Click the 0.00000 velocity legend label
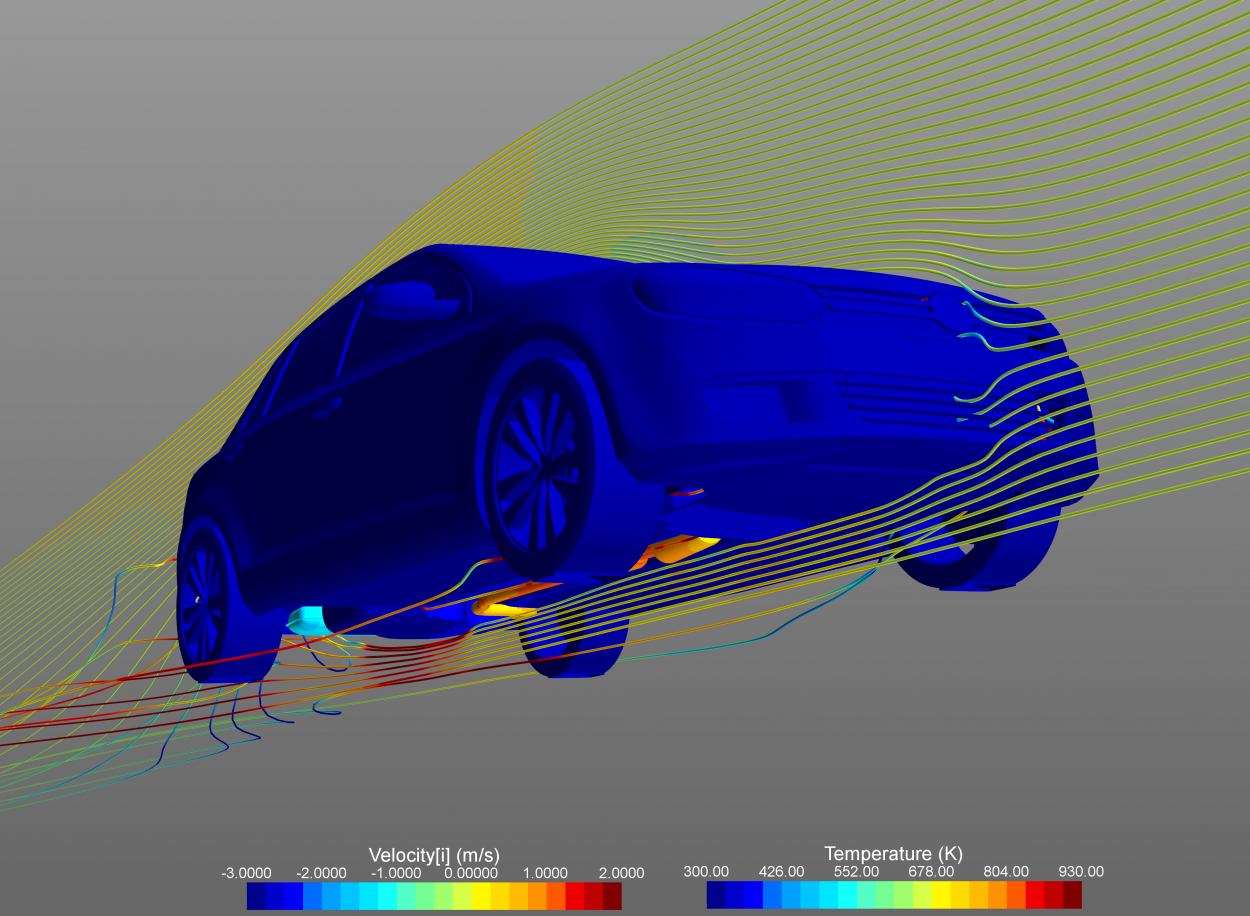 (470, 873)
